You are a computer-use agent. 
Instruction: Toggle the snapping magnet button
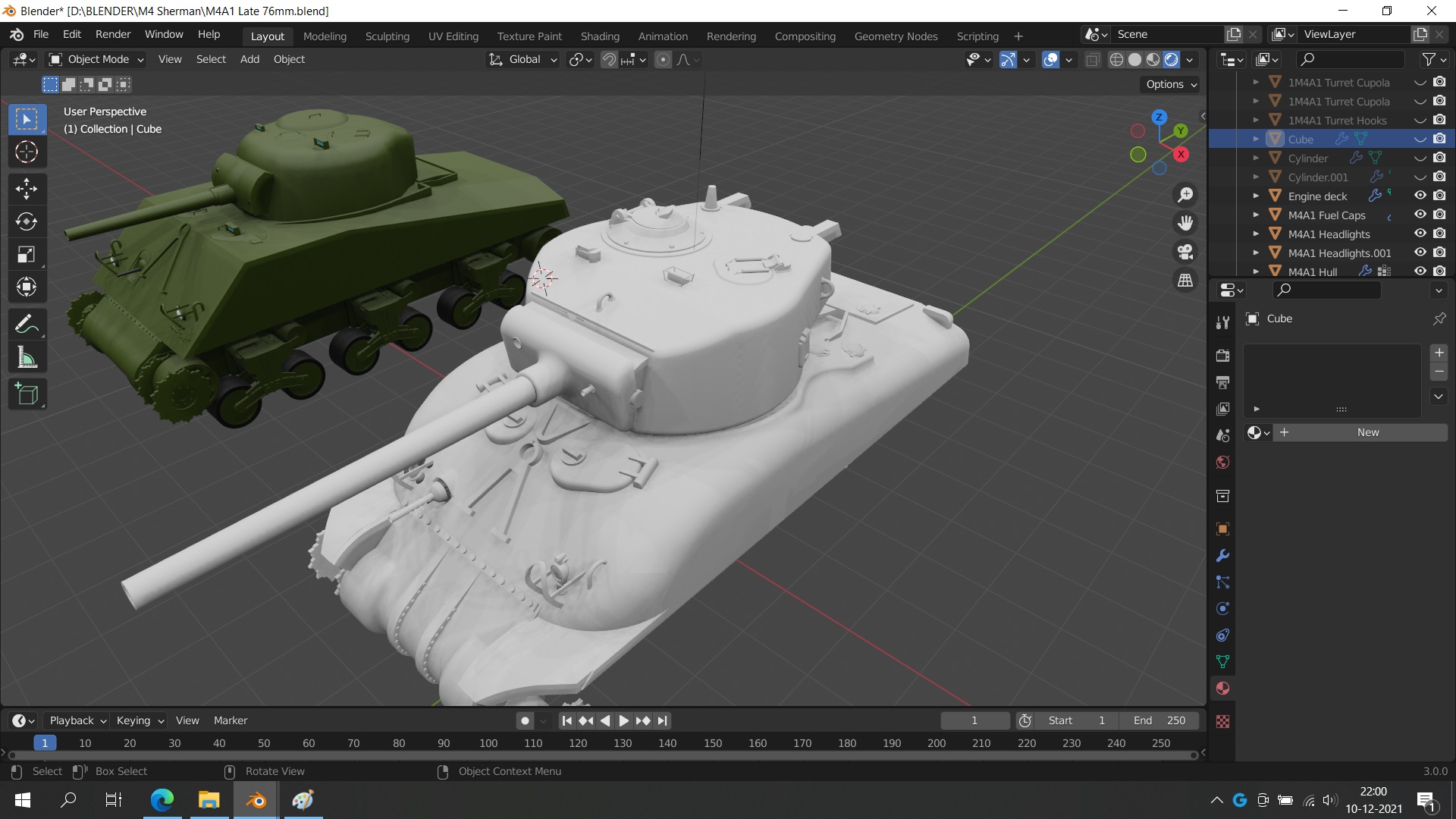tap(609, 59)
